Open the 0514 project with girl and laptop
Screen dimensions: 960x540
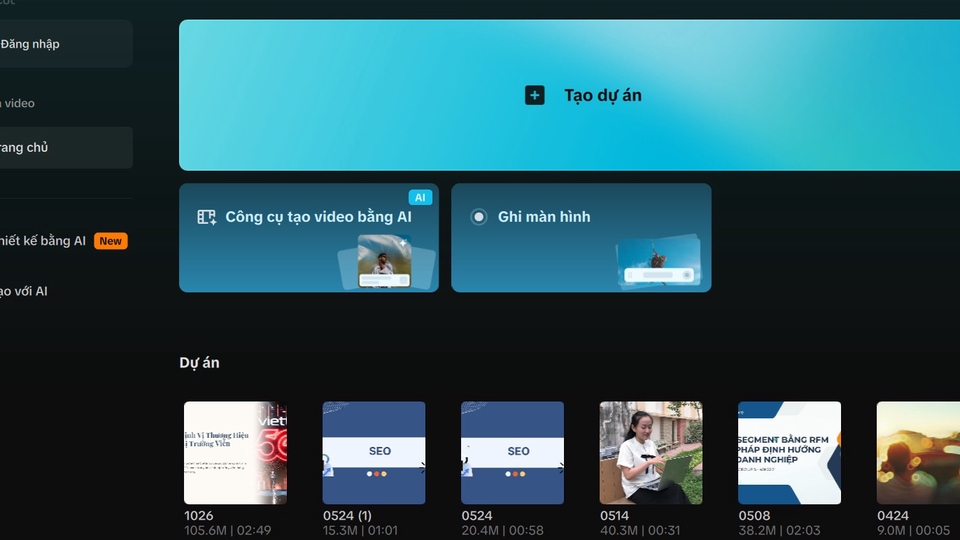[651, 453]
